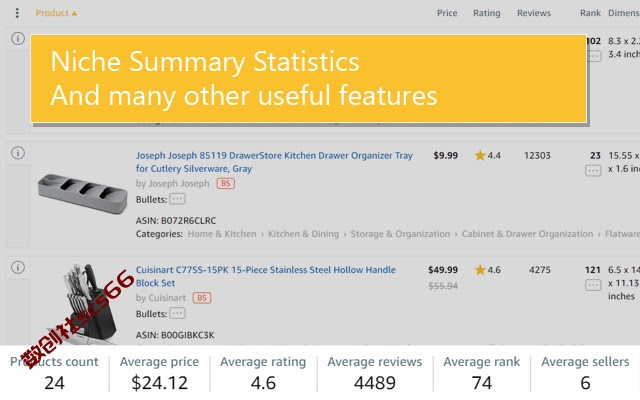Click the Average rank 74 statistic
This screenshot has height=400, width=640.
coord(482,372)
